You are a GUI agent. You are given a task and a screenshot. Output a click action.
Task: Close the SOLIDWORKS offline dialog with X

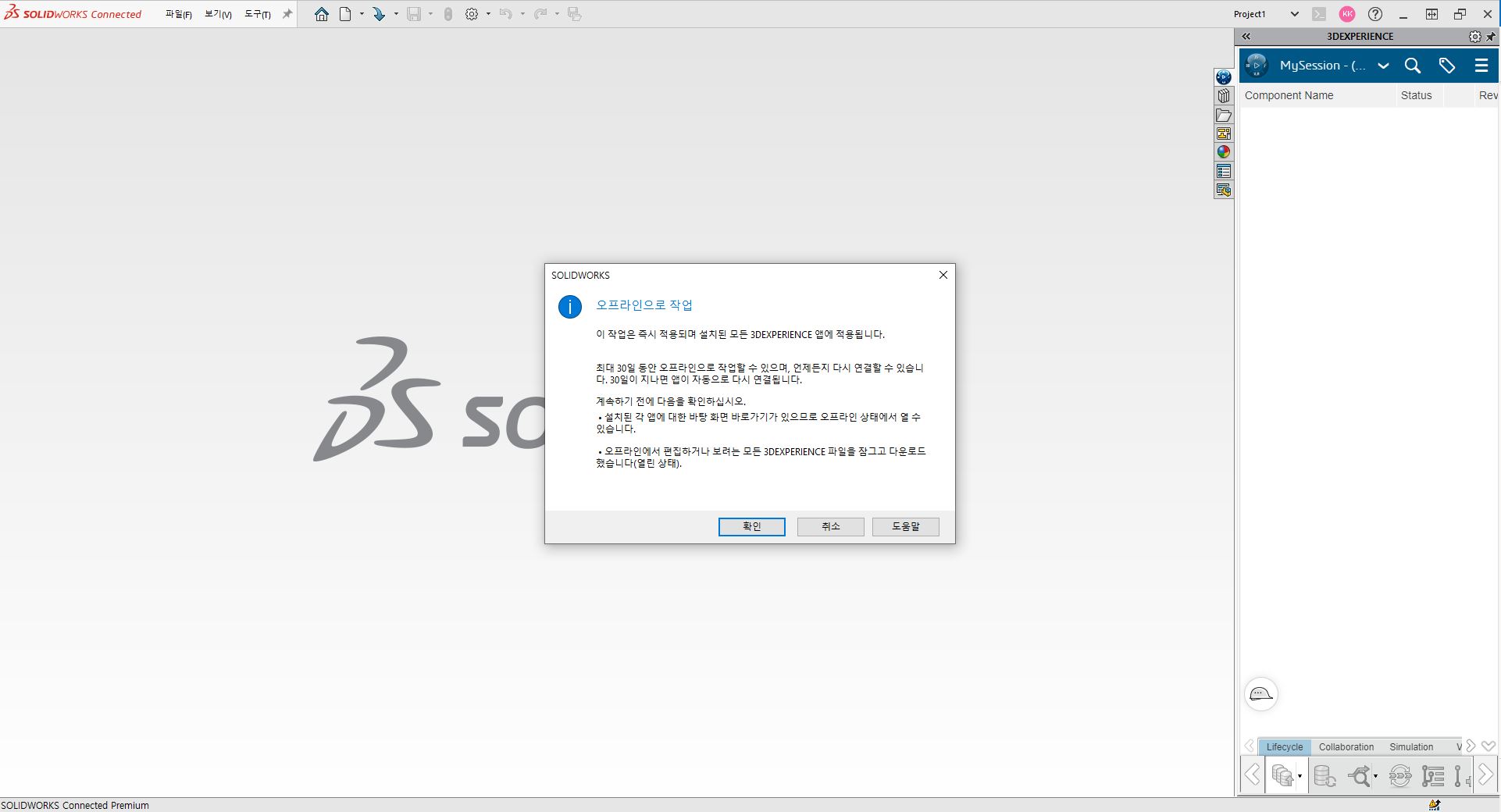pyautogui.click(x=943, y=275)
